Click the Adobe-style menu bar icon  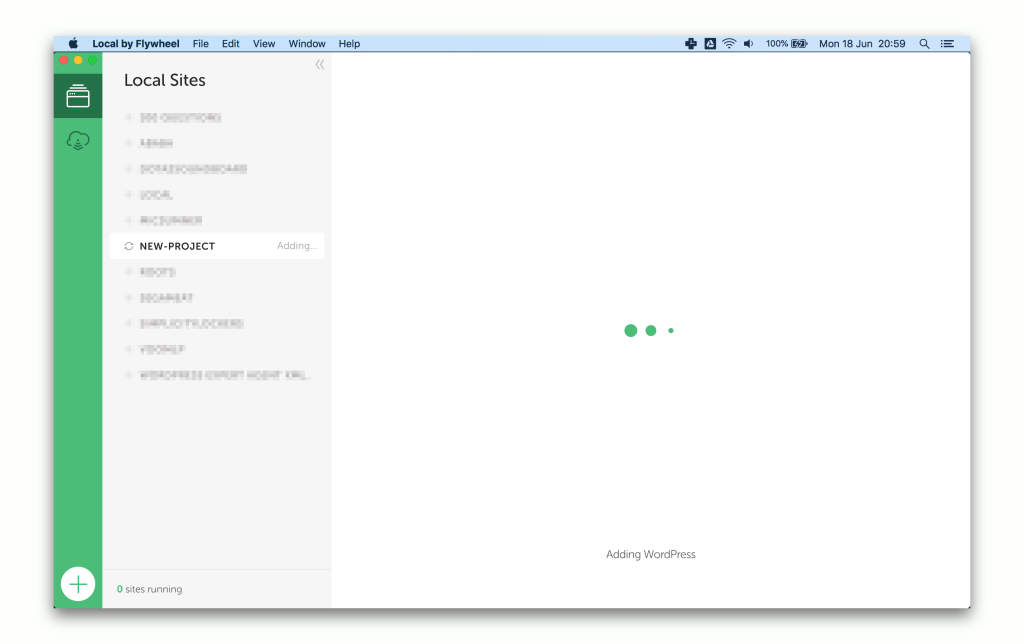pyautogui.click(x=710, y=44)
